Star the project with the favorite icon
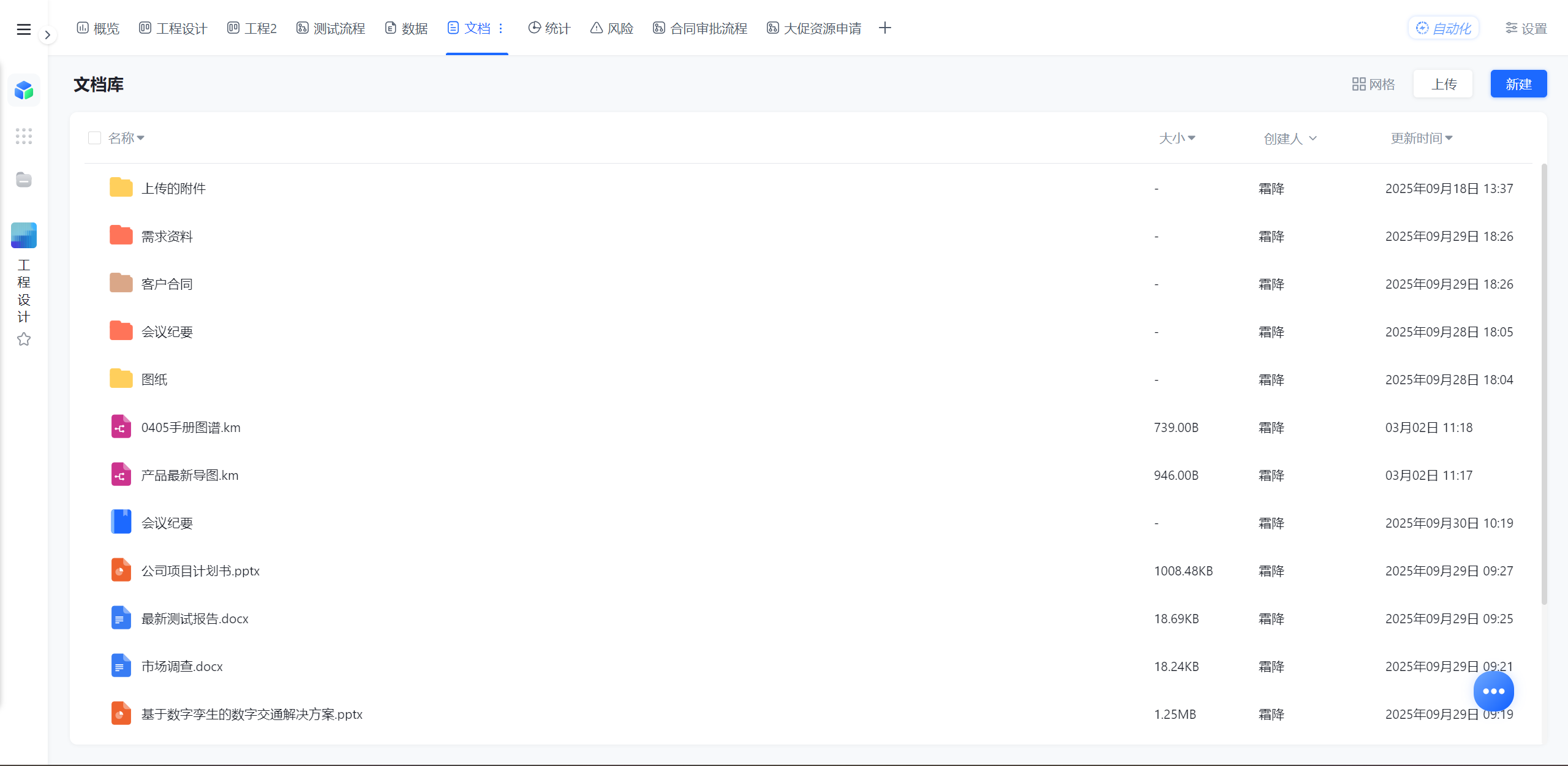1568x766 pixels. coord(24,339)
